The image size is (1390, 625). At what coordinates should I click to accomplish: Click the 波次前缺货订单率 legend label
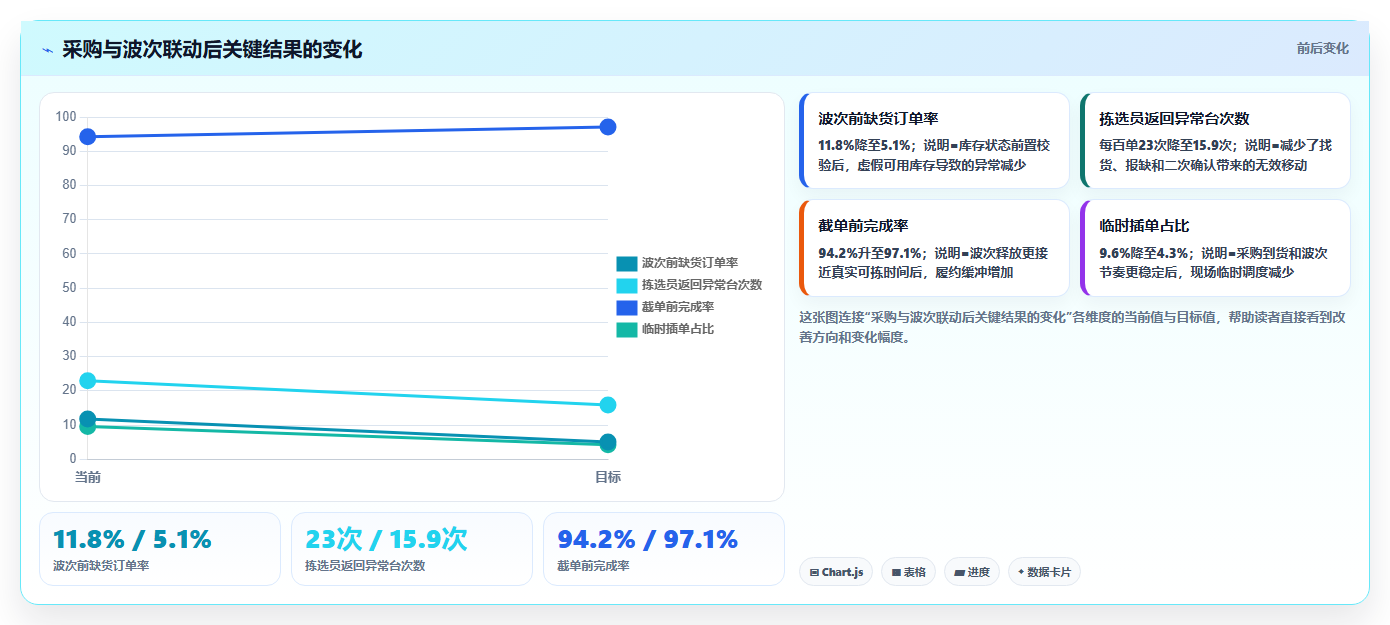tap(690, 263)
